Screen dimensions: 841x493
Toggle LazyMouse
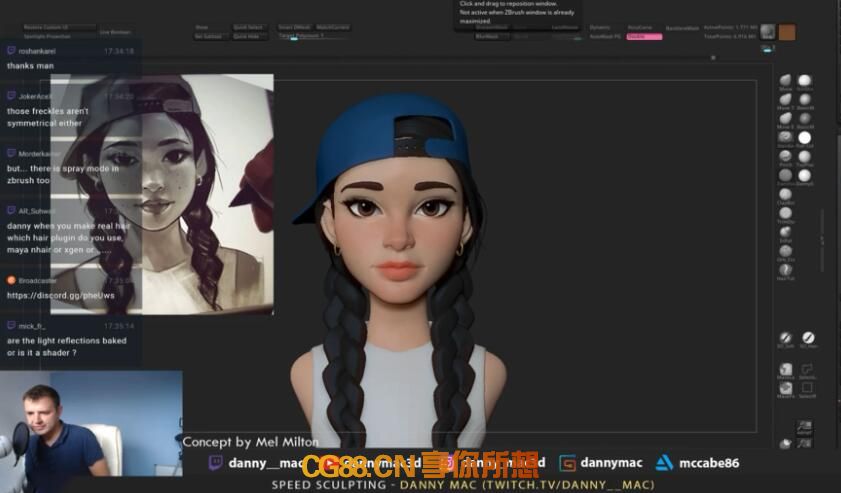click(565, 27)
